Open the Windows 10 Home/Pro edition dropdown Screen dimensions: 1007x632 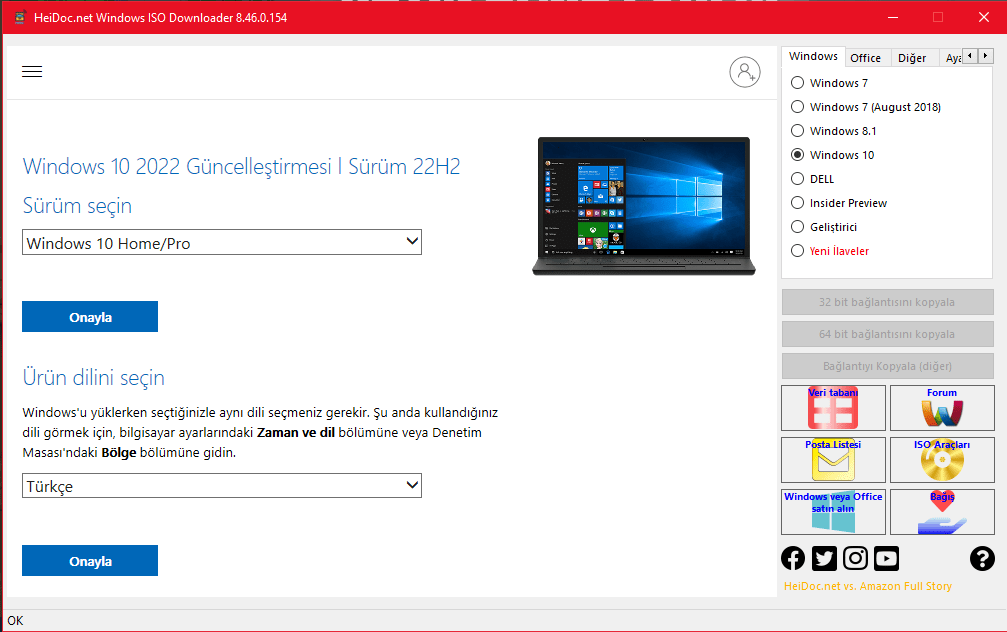(222, 242)
